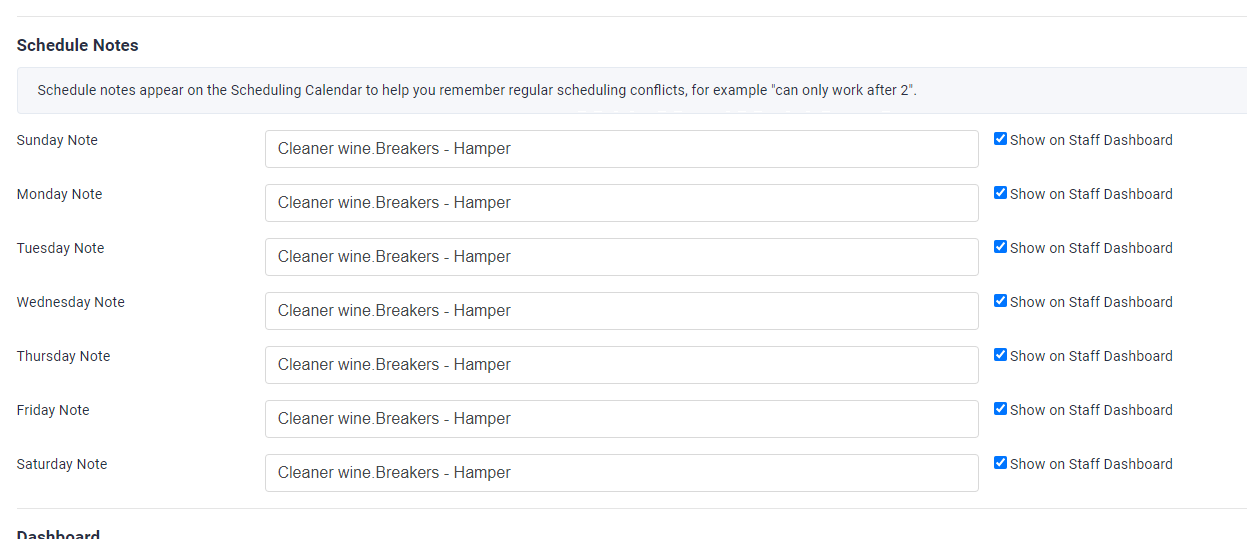Click inside the Wednesday Note input
The height and width of the screenshot is (539, 1247).
[621, 311]
